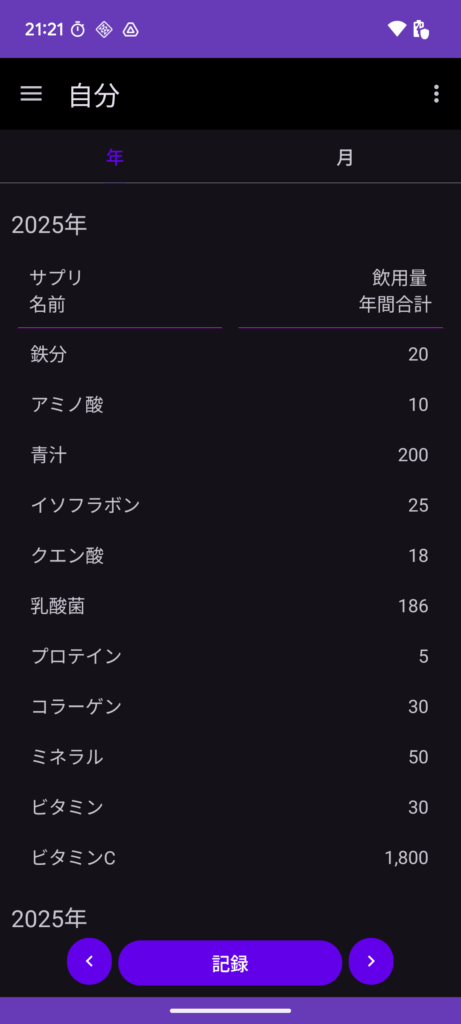Tap the timer icon in status bar
Screen dimensions: 461x1024
pos(78,29)
